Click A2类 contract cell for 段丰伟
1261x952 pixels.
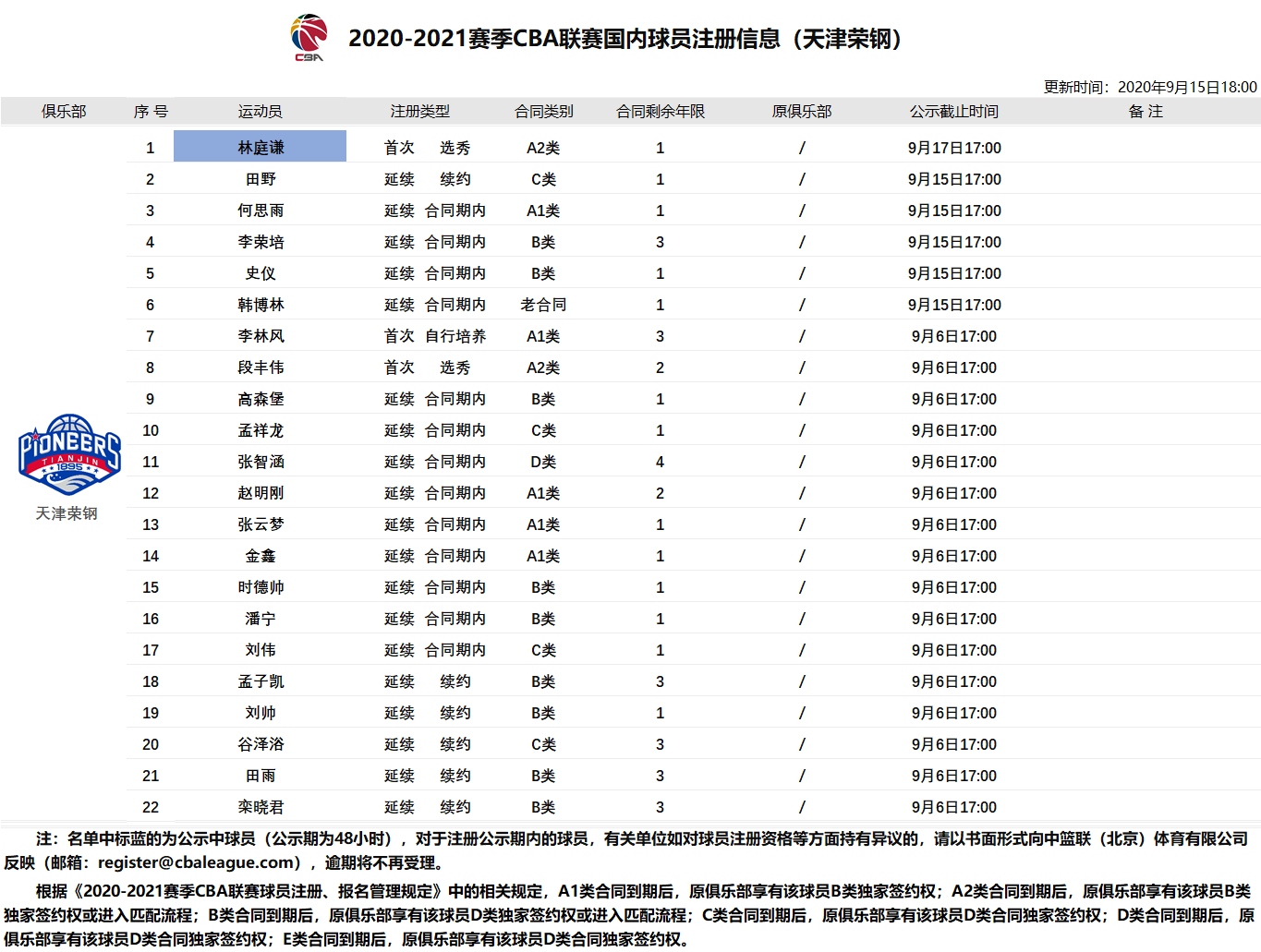point(543,368)
